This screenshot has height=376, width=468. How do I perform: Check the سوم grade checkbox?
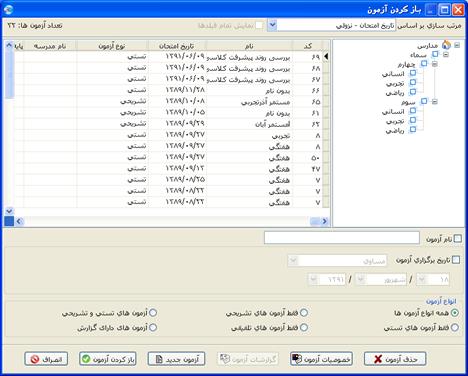[424, 101]
